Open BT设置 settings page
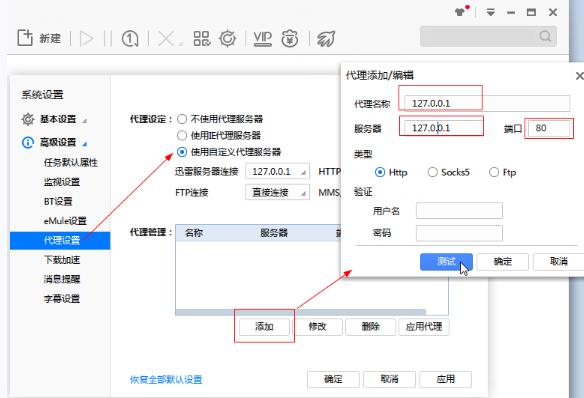584x398 pixels. [58, 201]
